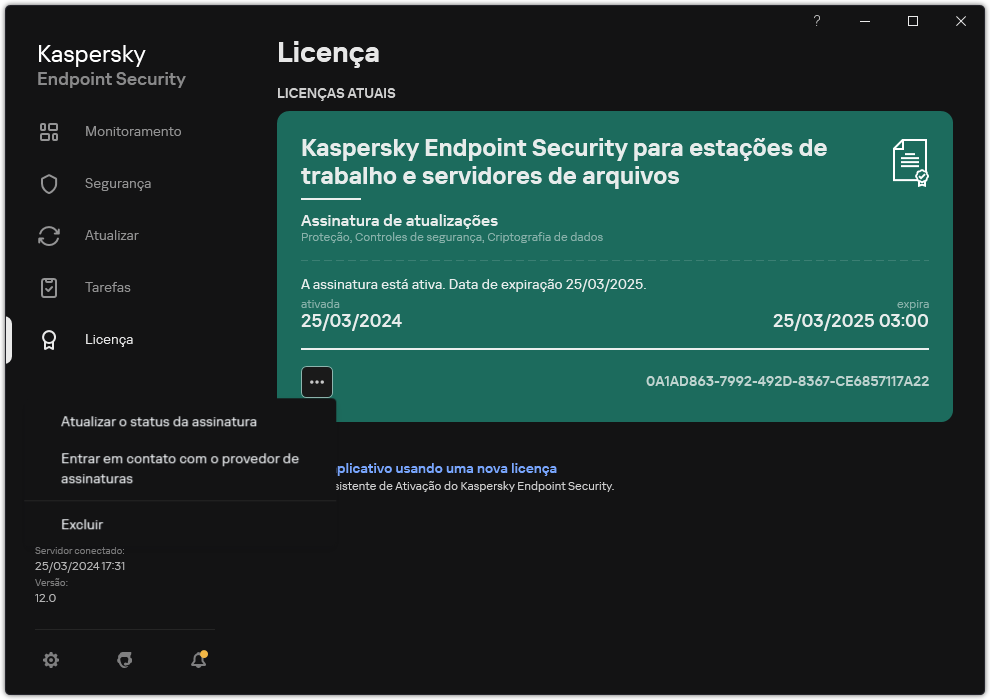Open settings via the gear icon

click(x=51, y=660)
